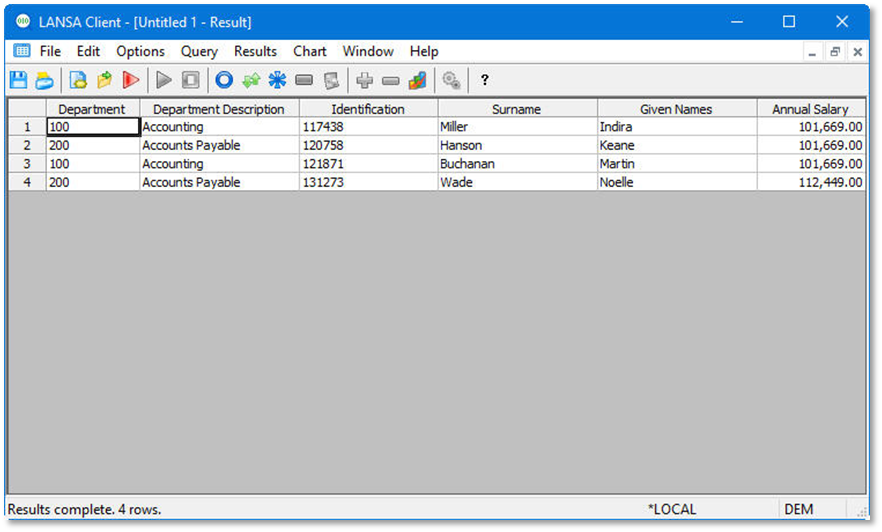The height and width of the screenshot is (532, 882).
Task: Open the Results menu
Action: coord(255,51)
